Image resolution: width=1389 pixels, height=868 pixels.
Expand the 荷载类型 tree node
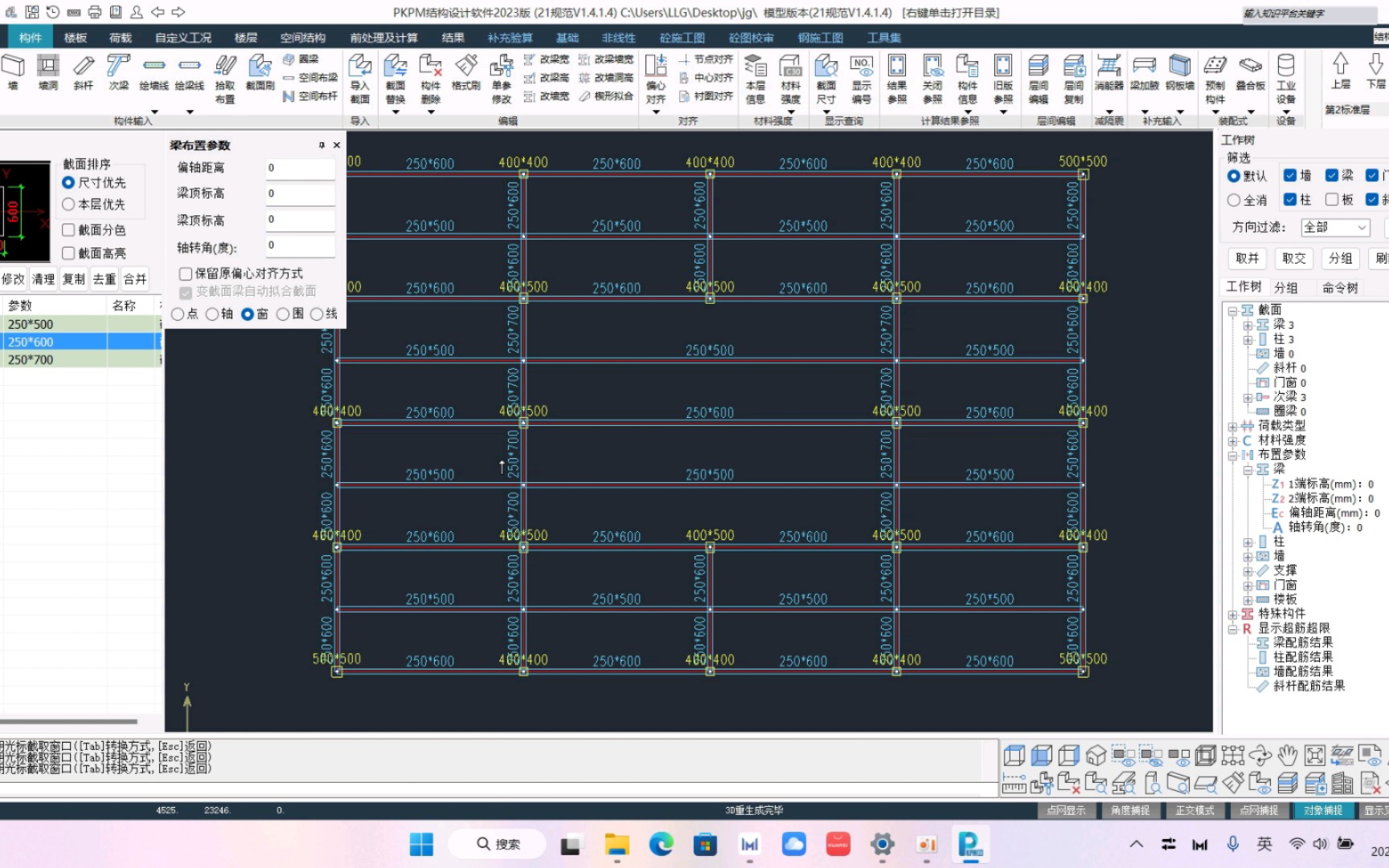(1232, 426)
